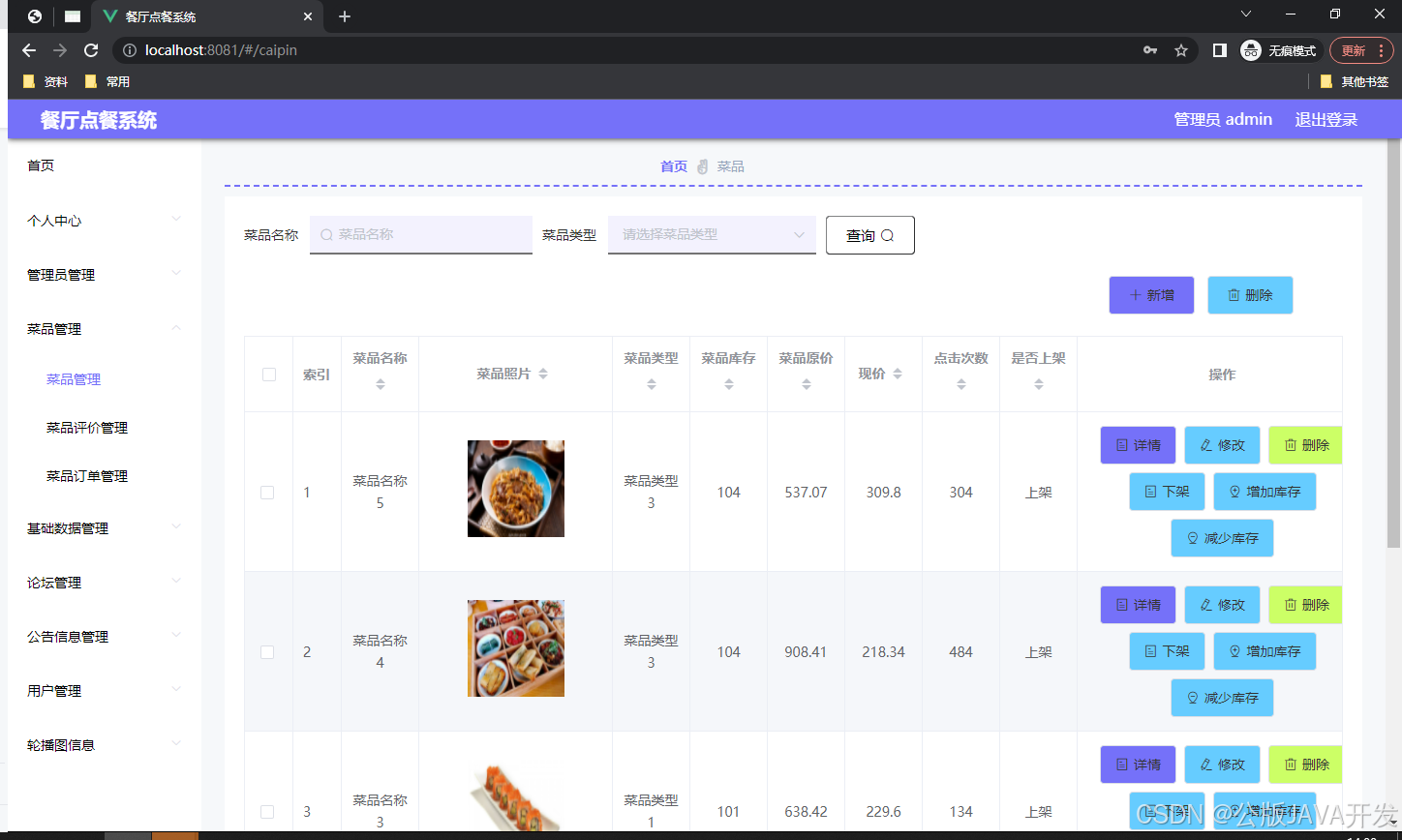
Task: Sort by 菜品库存 column sort arrows
Action: tap(729, 384)
